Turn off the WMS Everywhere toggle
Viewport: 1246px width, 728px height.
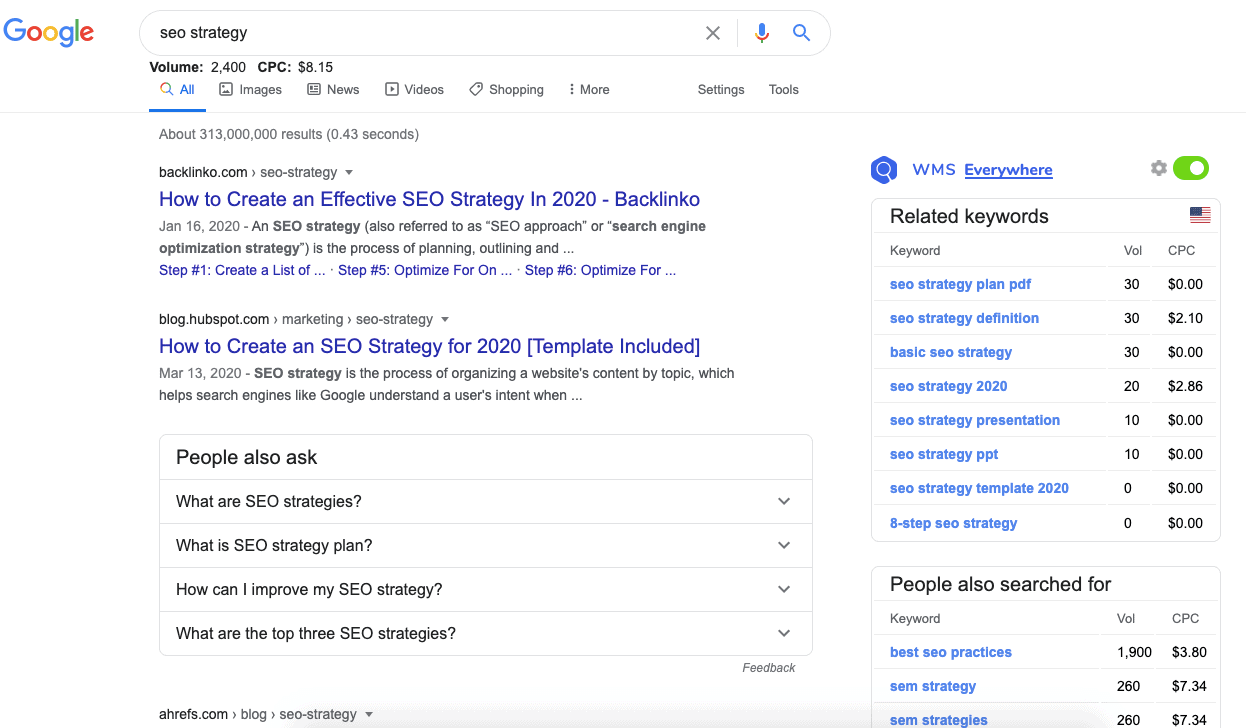[1191, 168]
